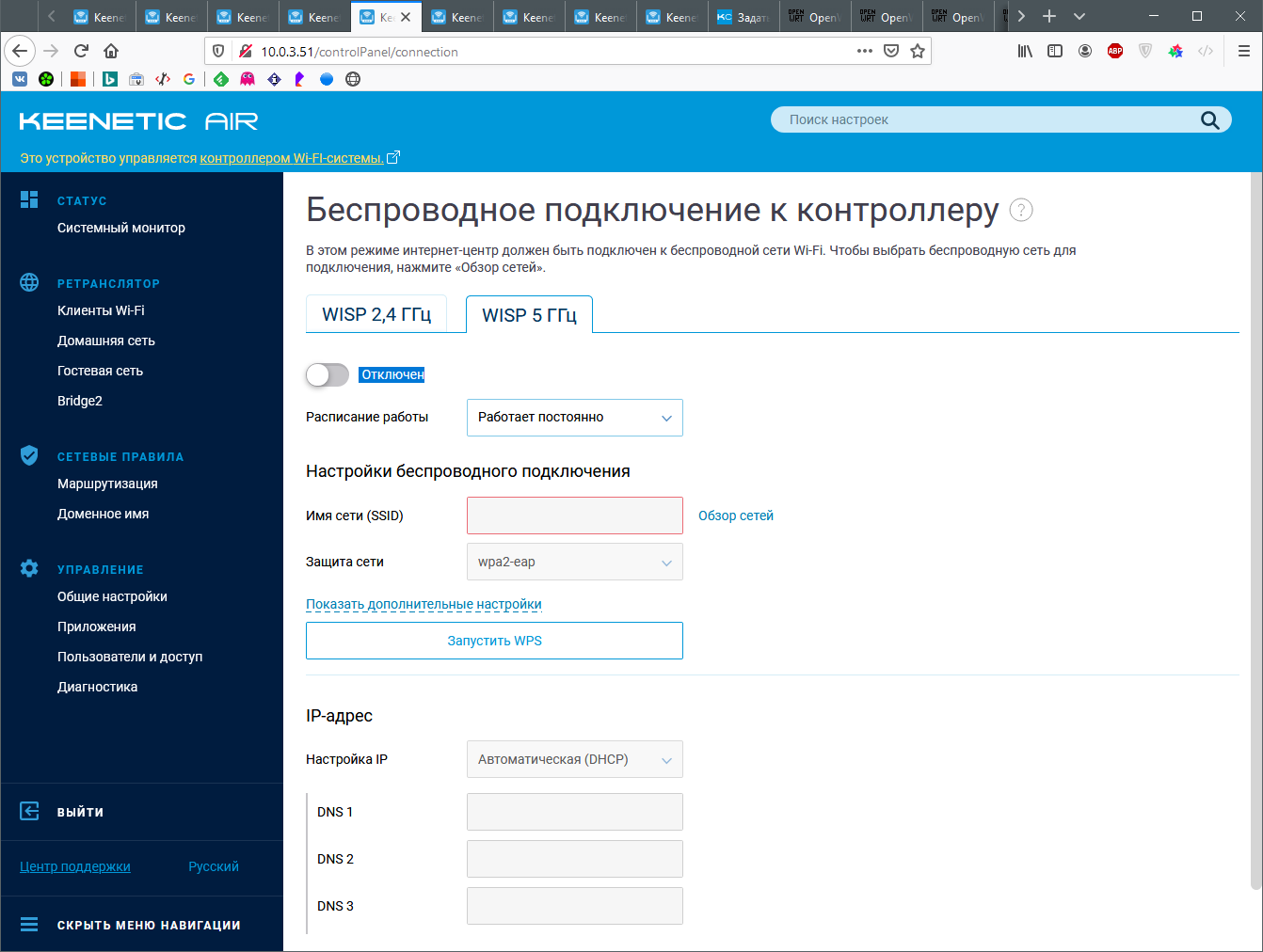Click the Имя сети (SSID) field
Image resolution: width=1263 pixels, height=952 pixels.
point(575,516)
